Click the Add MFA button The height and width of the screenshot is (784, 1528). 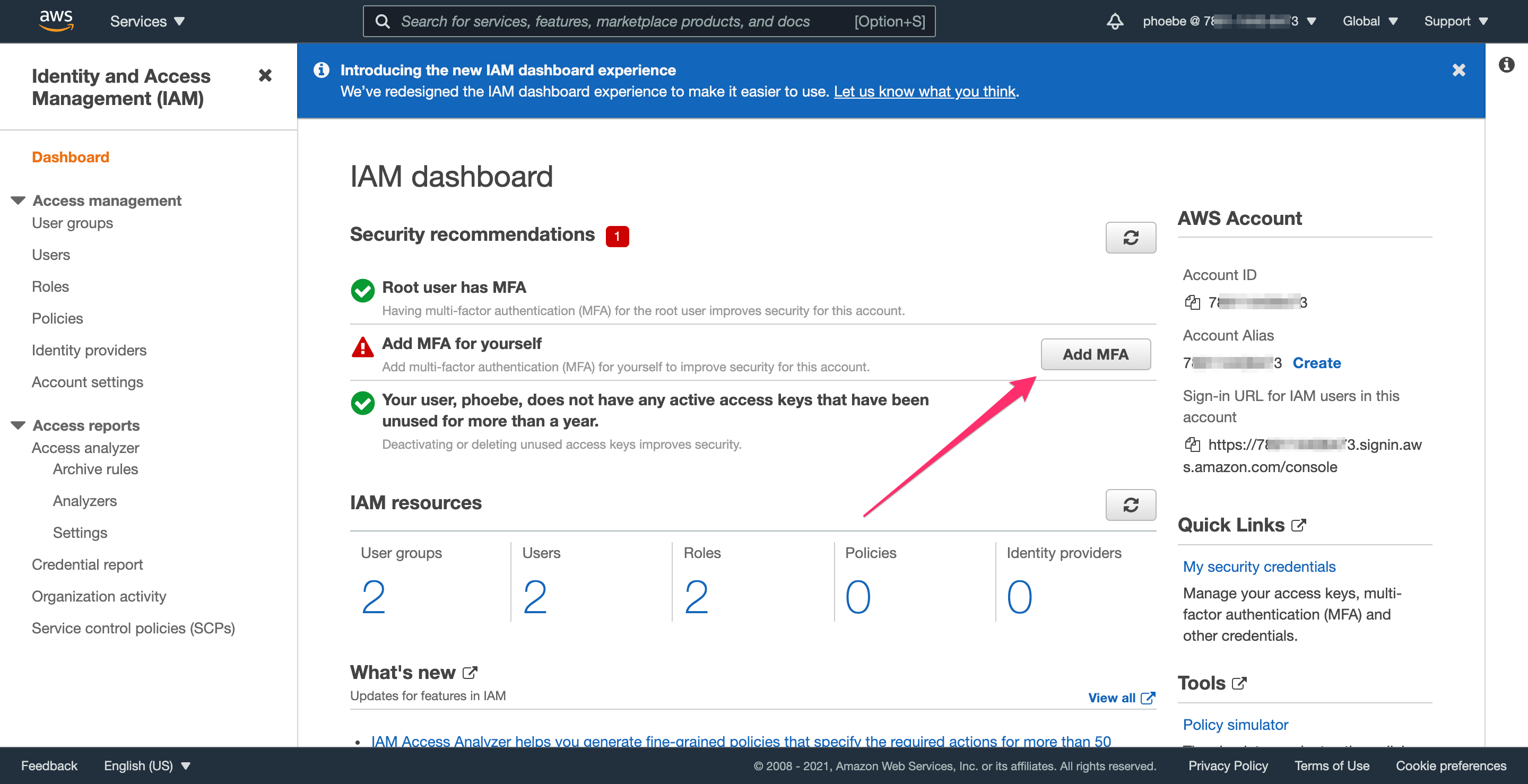click(x=1096, y=354)
